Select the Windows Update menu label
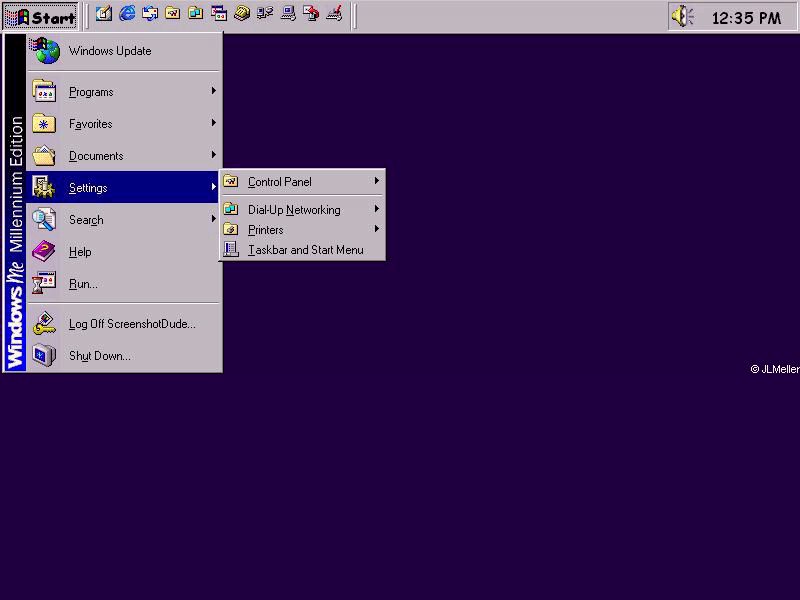The height and width of the screenshot is (600, 800). point(110,51)
